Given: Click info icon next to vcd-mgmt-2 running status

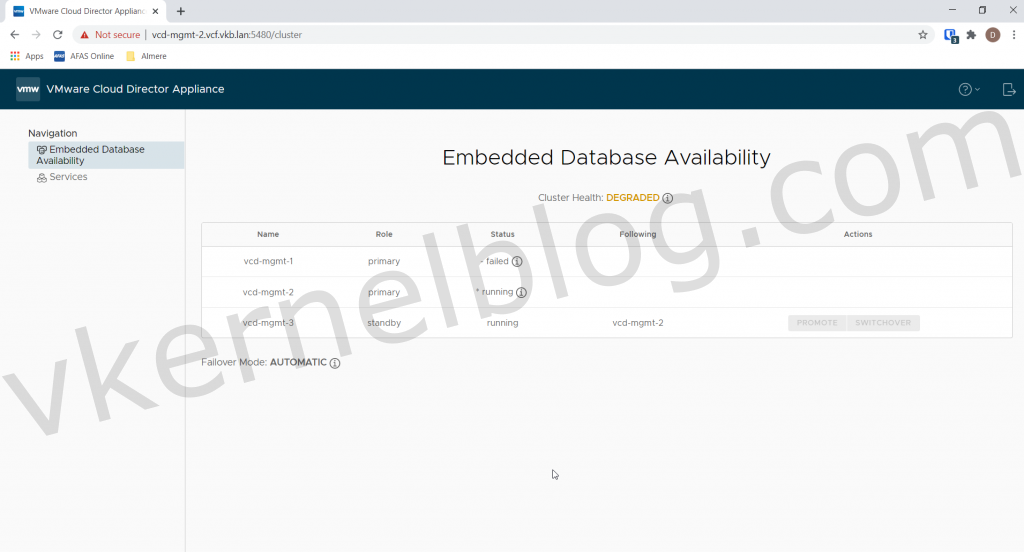Looking at the screenshot, I should [x=521, y=293].
